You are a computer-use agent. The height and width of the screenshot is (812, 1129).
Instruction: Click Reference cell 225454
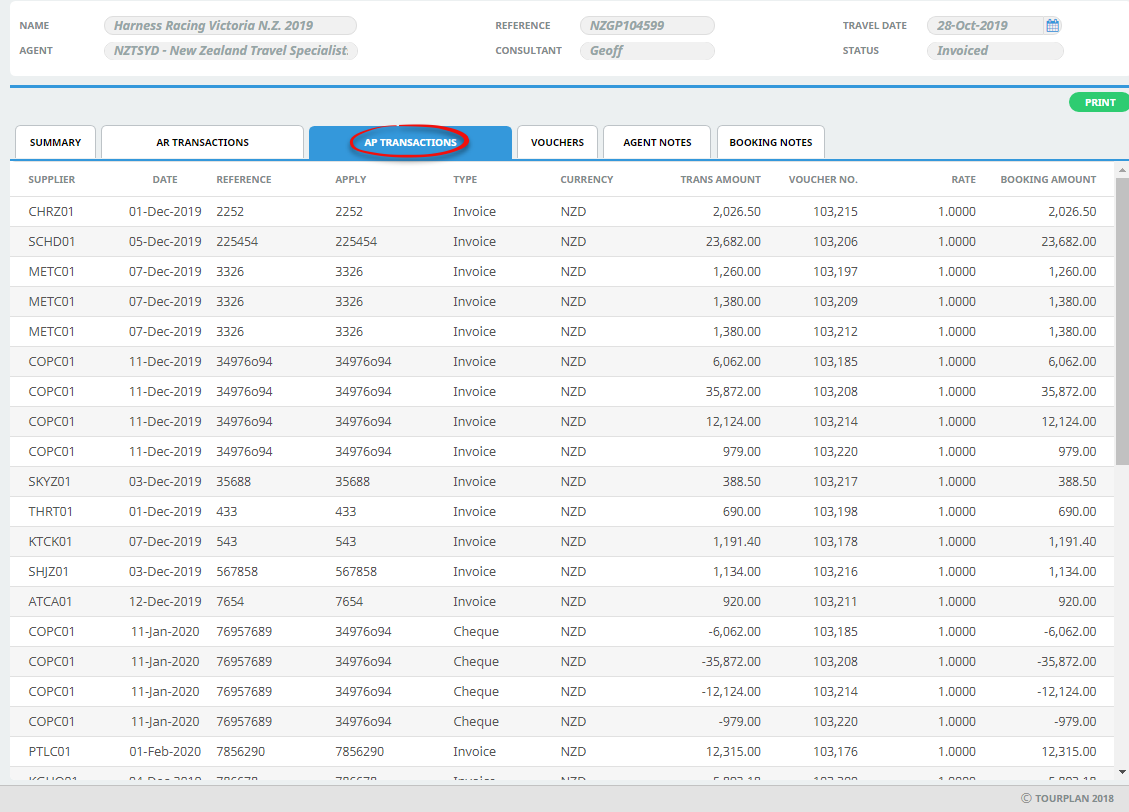coord(237,242)
